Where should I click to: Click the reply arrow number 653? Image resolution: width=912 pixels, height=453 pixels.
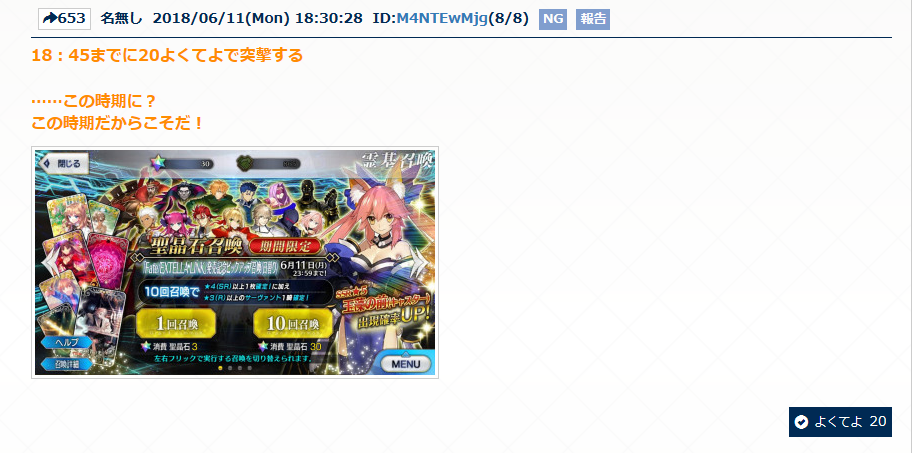65,19
